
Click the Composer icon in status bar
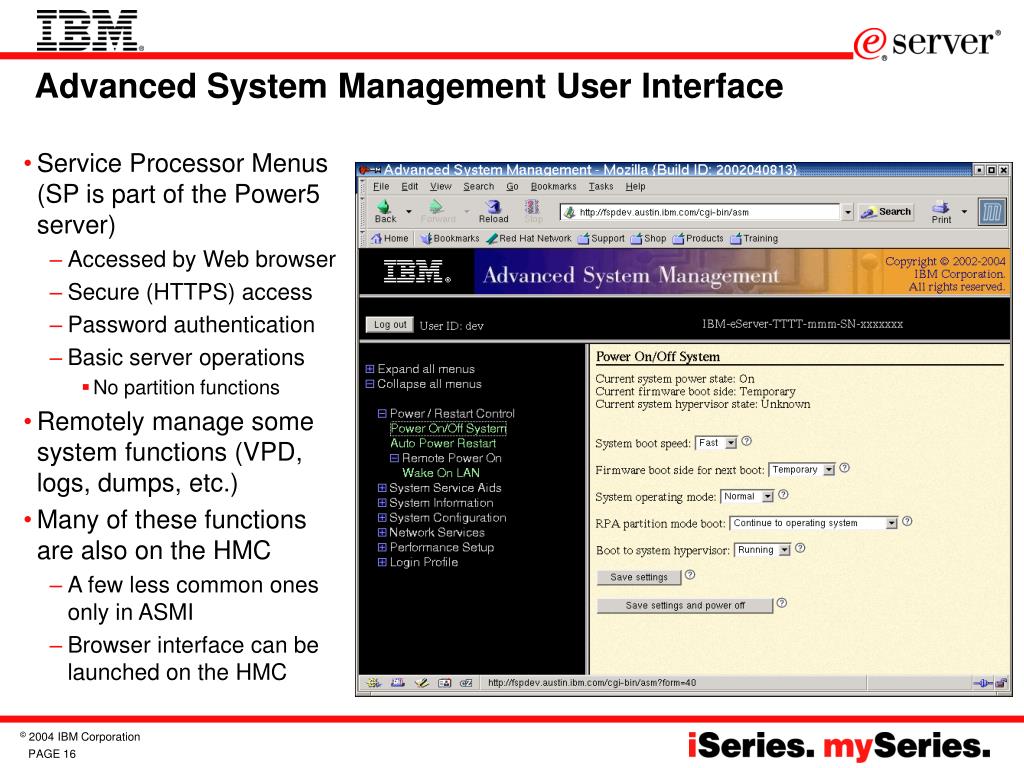pos(422,683)
